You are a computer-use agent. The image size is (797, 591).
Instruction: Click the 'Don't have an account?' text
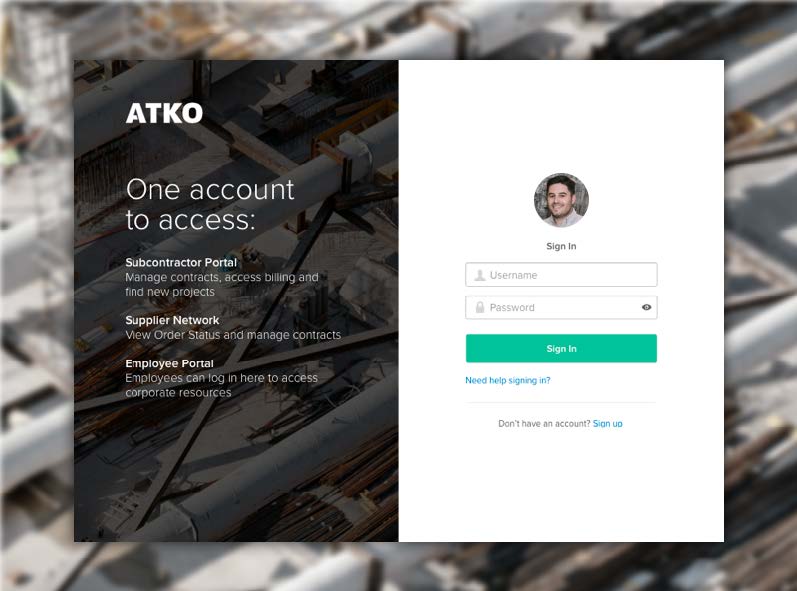pos(544,423)
